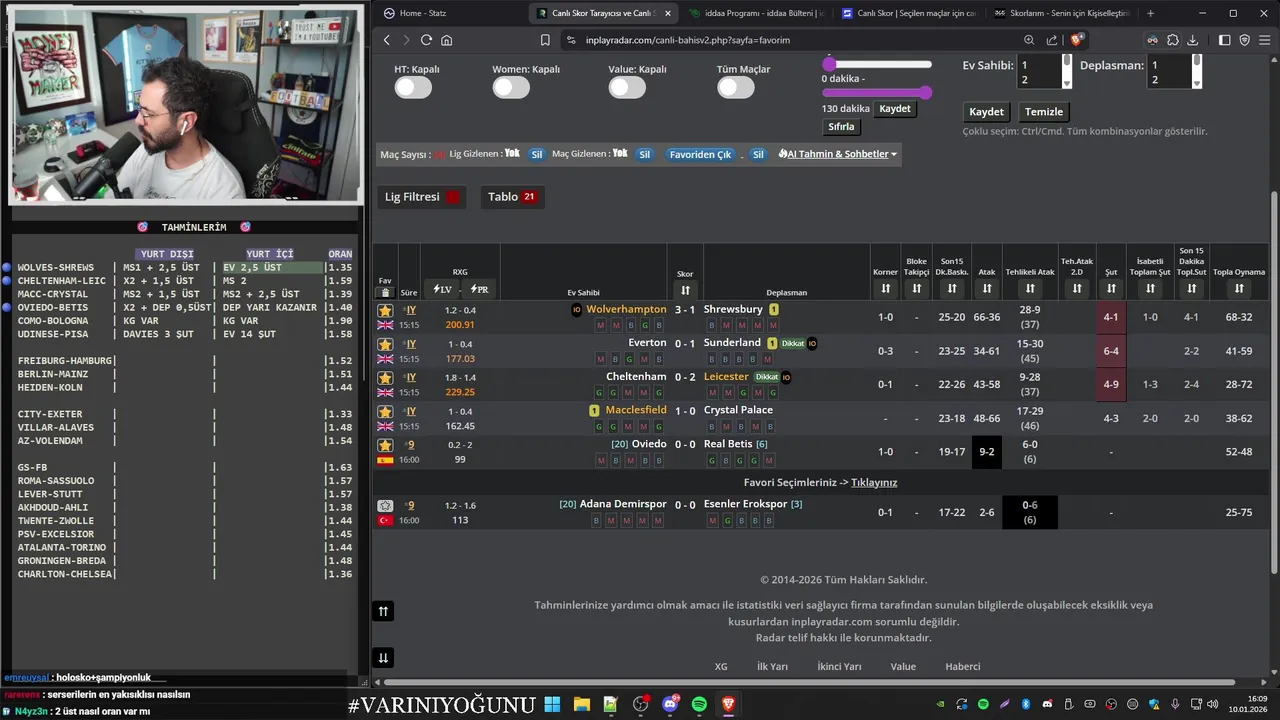Toggle the Value: Kapalı switch
The height and width of the screenshot is (720, 1280).
click(627, 87)
